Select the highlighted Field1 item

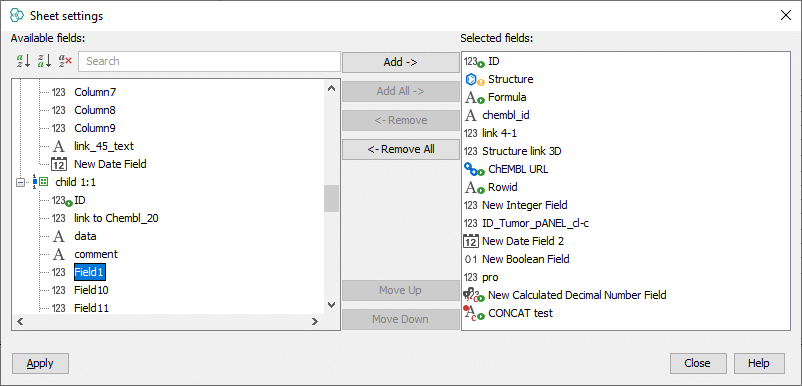click(x=90, y=272)
